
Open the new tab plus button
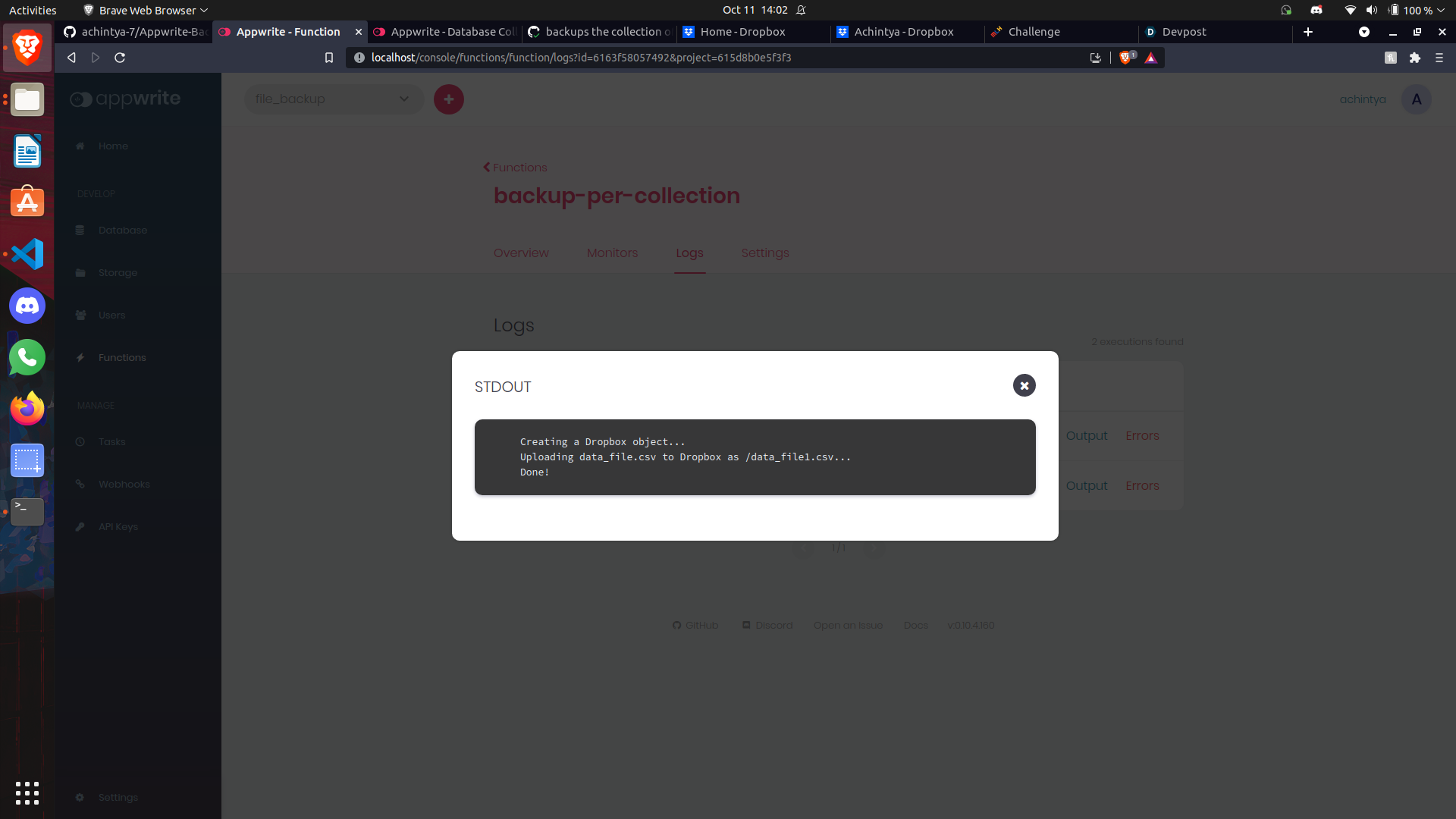click(x=1307, y=32)
